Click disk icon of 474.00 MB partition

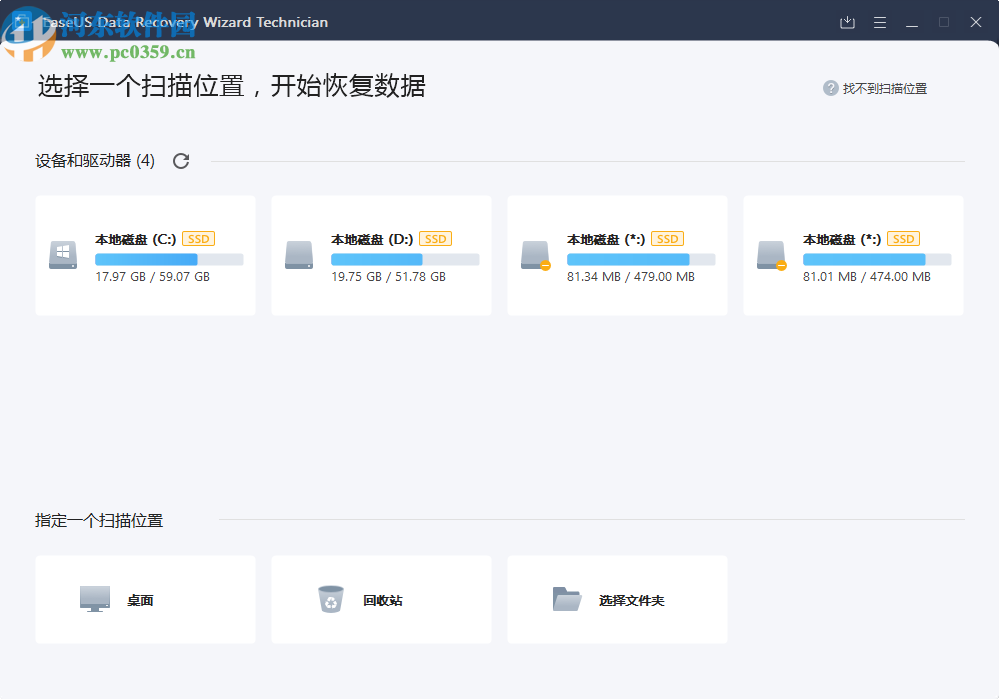772,255
